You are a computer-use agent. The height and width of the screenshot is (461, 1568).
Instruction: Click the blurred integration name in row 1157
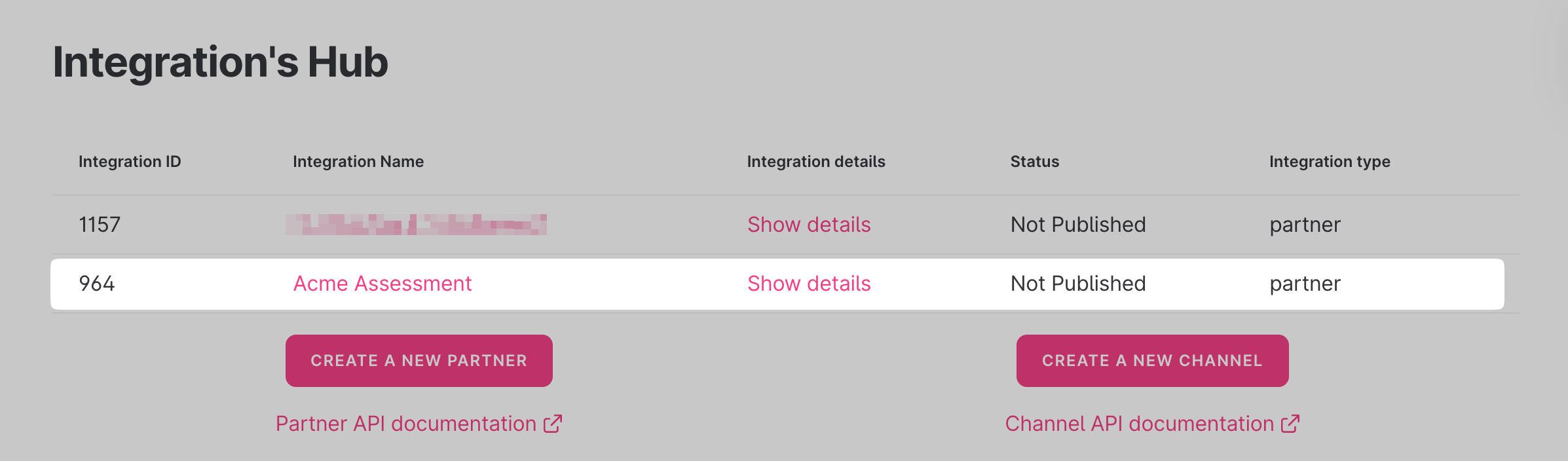(x=417, y=225)
